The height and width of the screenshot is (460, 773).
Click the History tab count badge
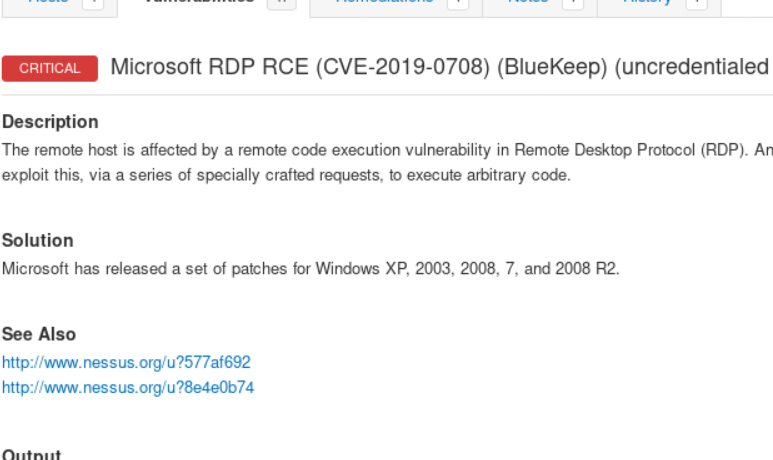(x=696, y=3)
